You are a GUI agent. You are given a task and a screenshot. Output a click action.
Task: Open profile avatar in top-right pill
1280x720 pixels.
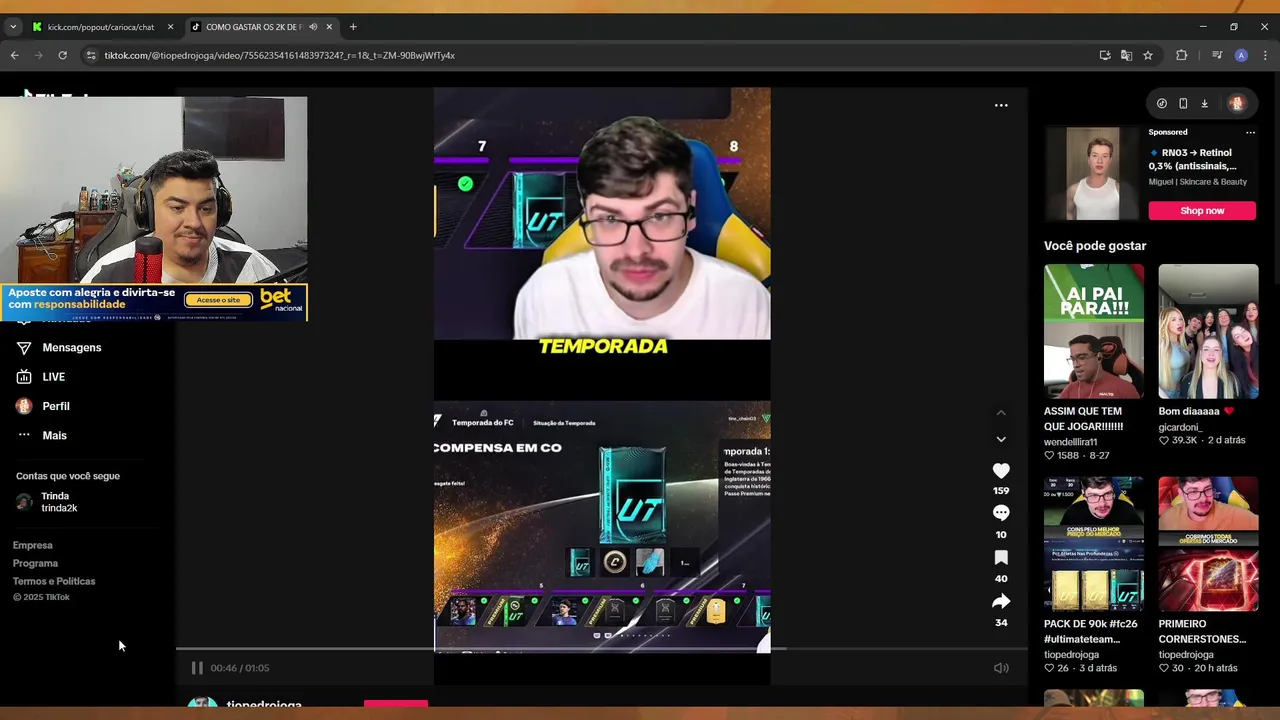(x=1237, y=103)
